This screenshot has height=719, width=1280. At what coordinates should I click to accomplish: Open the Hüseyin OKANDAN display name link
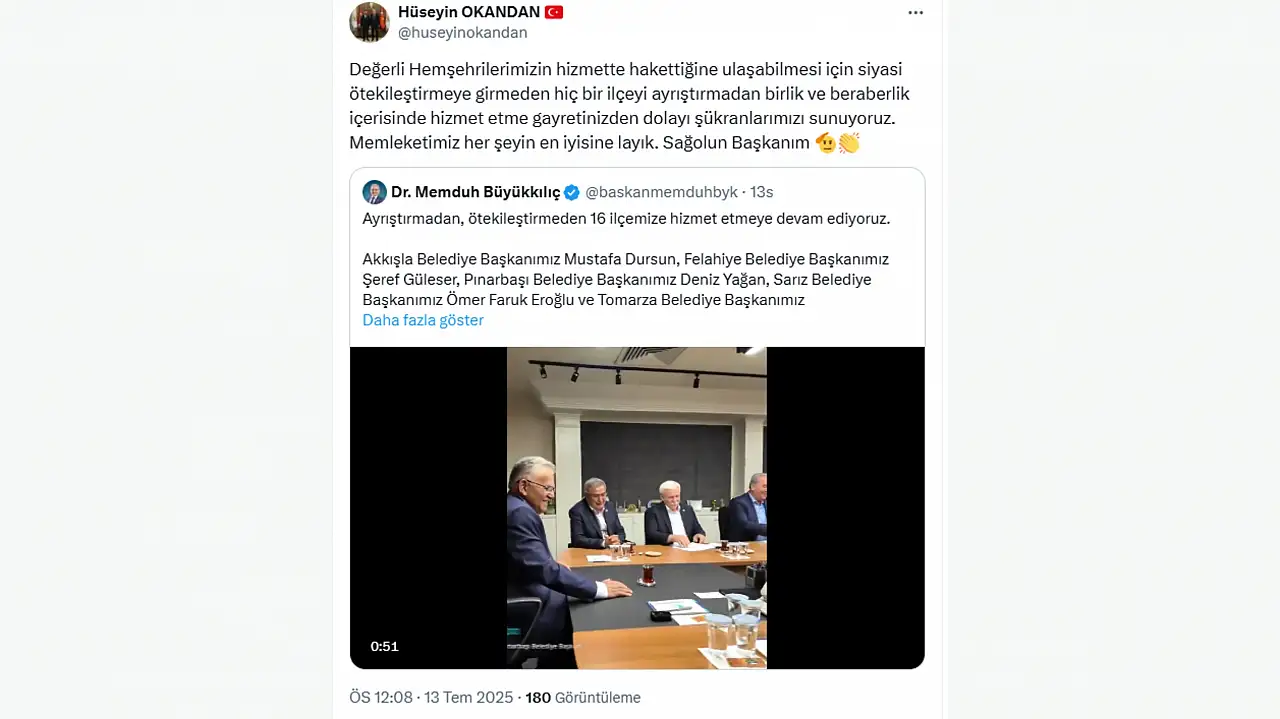(x=469, y=12)
